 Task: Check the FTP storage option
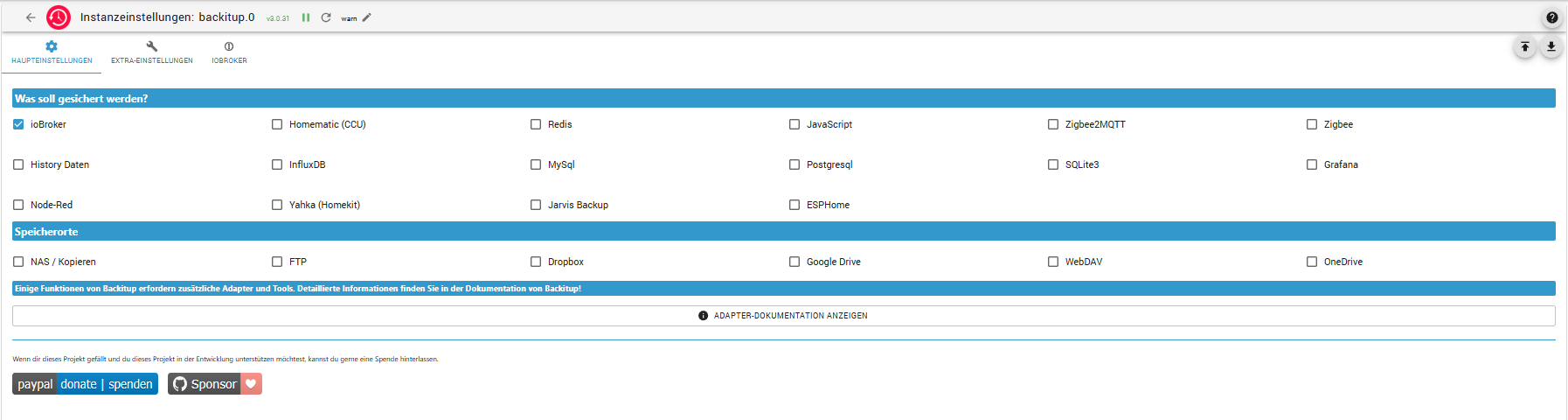[277, 262]
